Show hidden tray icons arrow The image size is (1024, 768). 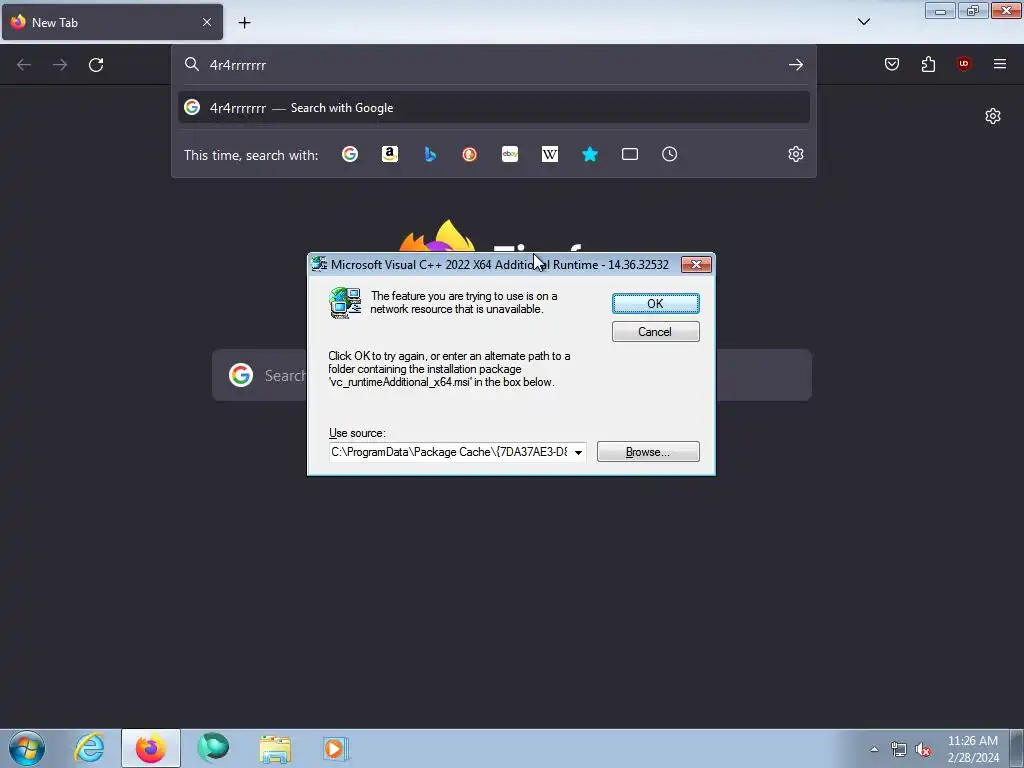pos(874,749)
